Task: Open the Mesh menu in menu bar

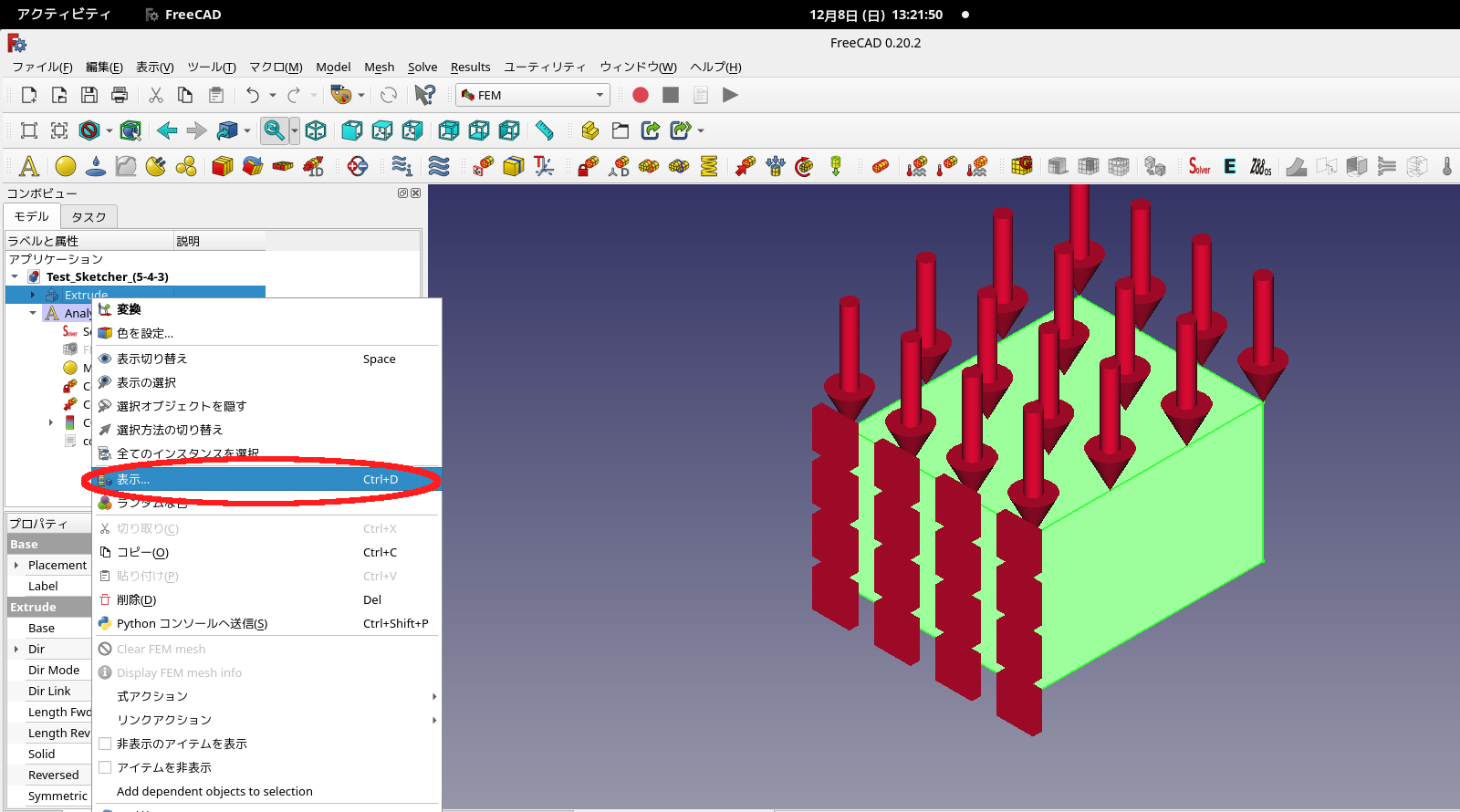Action: [380, 67]
